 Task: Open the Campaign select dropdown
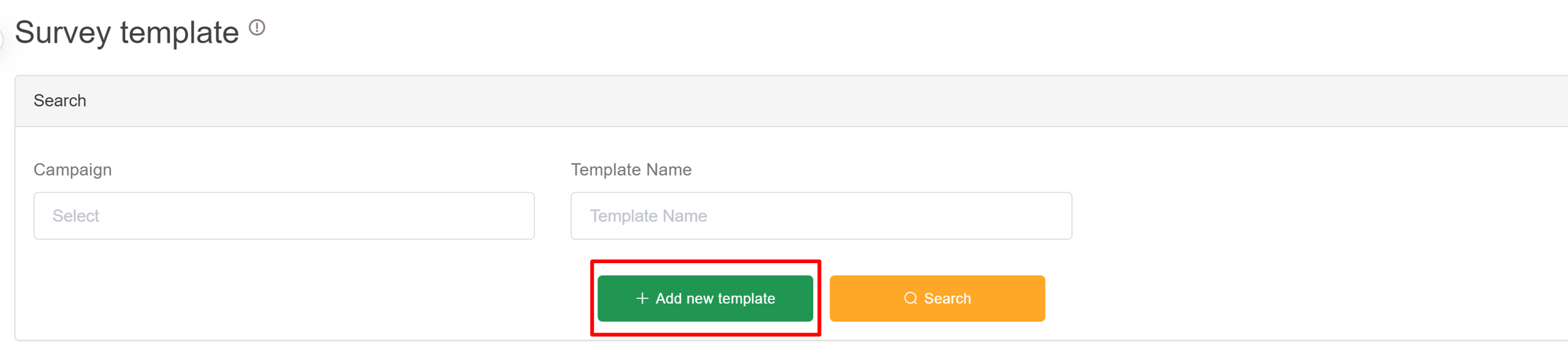coord(284,216)
